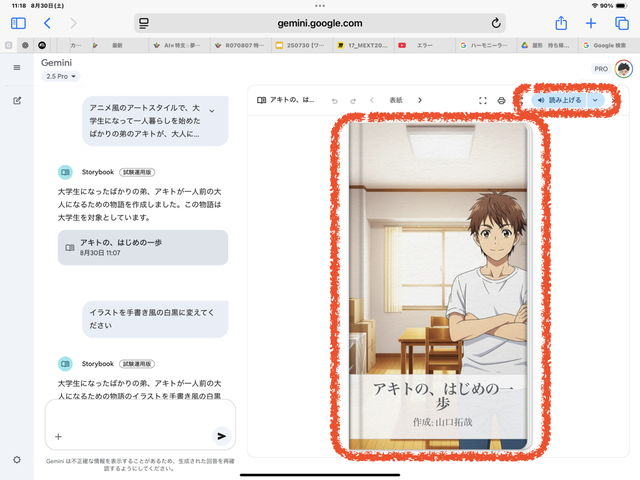Screen dimensions: 640x480
Task: Add a new Safari tab
Action: [591, 23]
